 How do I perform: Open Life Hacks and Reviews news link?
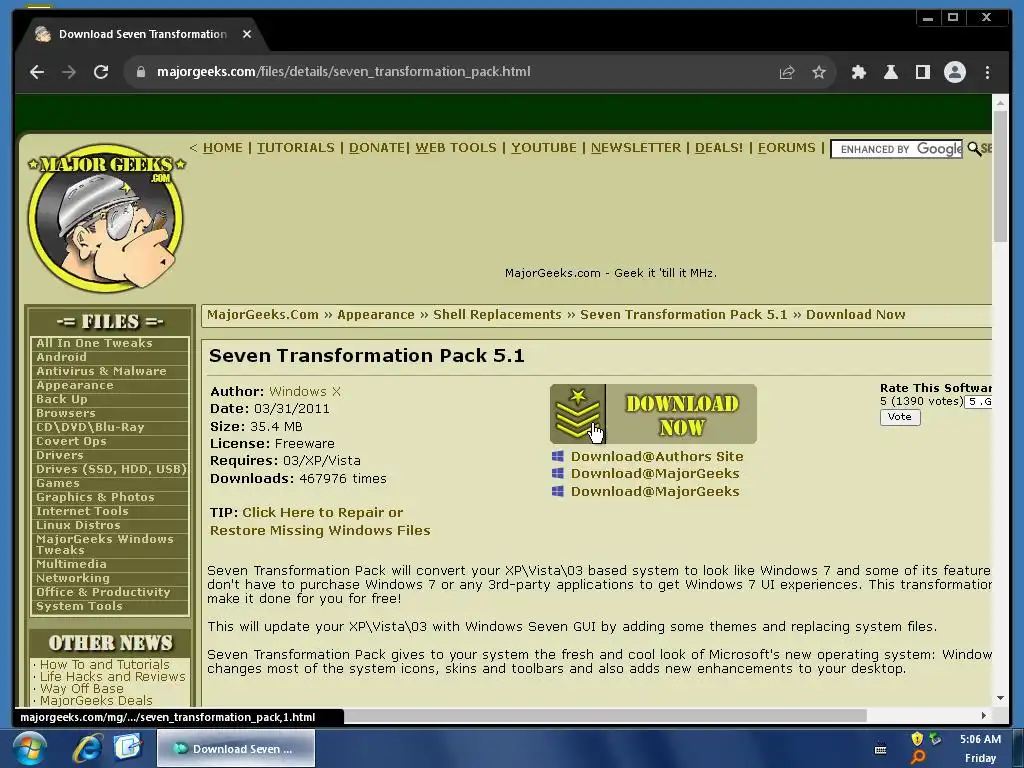click(112, 677)
